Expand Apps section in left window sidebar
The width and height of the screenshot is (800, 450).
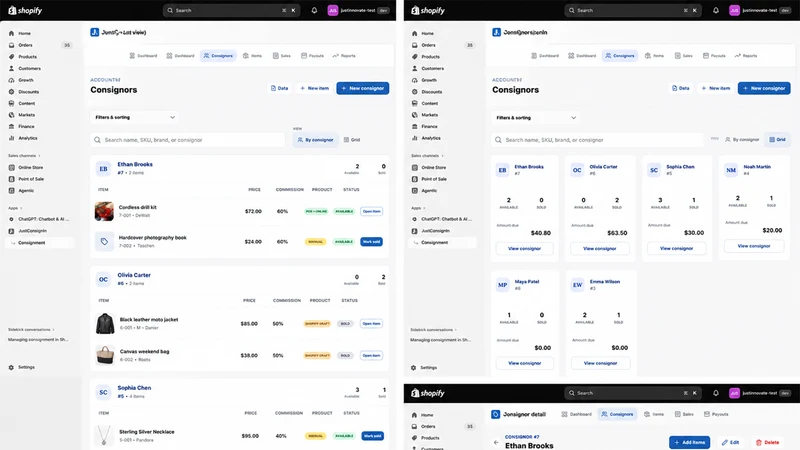pyautogui.click(x=15, y=208)
